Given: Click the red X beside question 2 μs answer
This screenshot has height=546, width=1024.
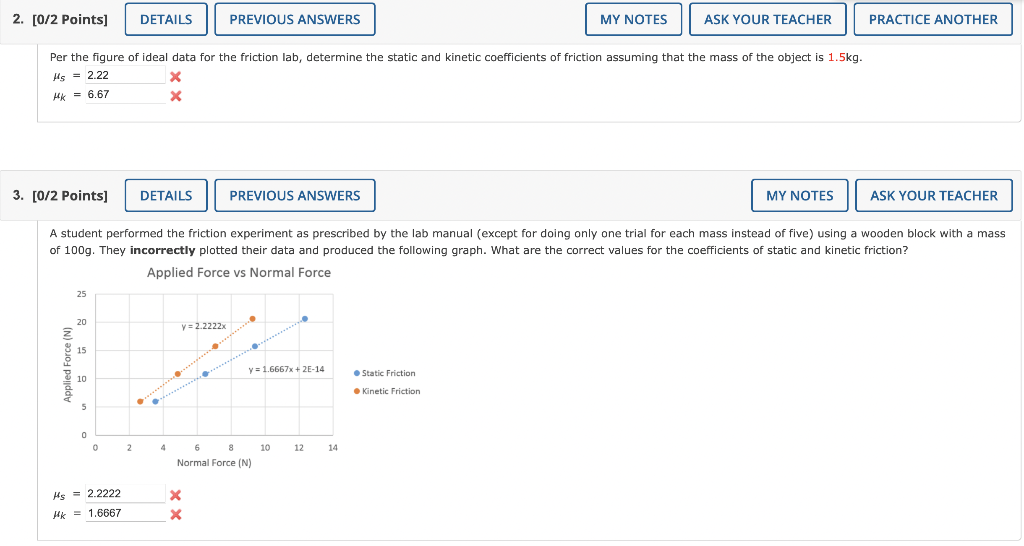Looking at the screenshot, I should coord(175,77).
